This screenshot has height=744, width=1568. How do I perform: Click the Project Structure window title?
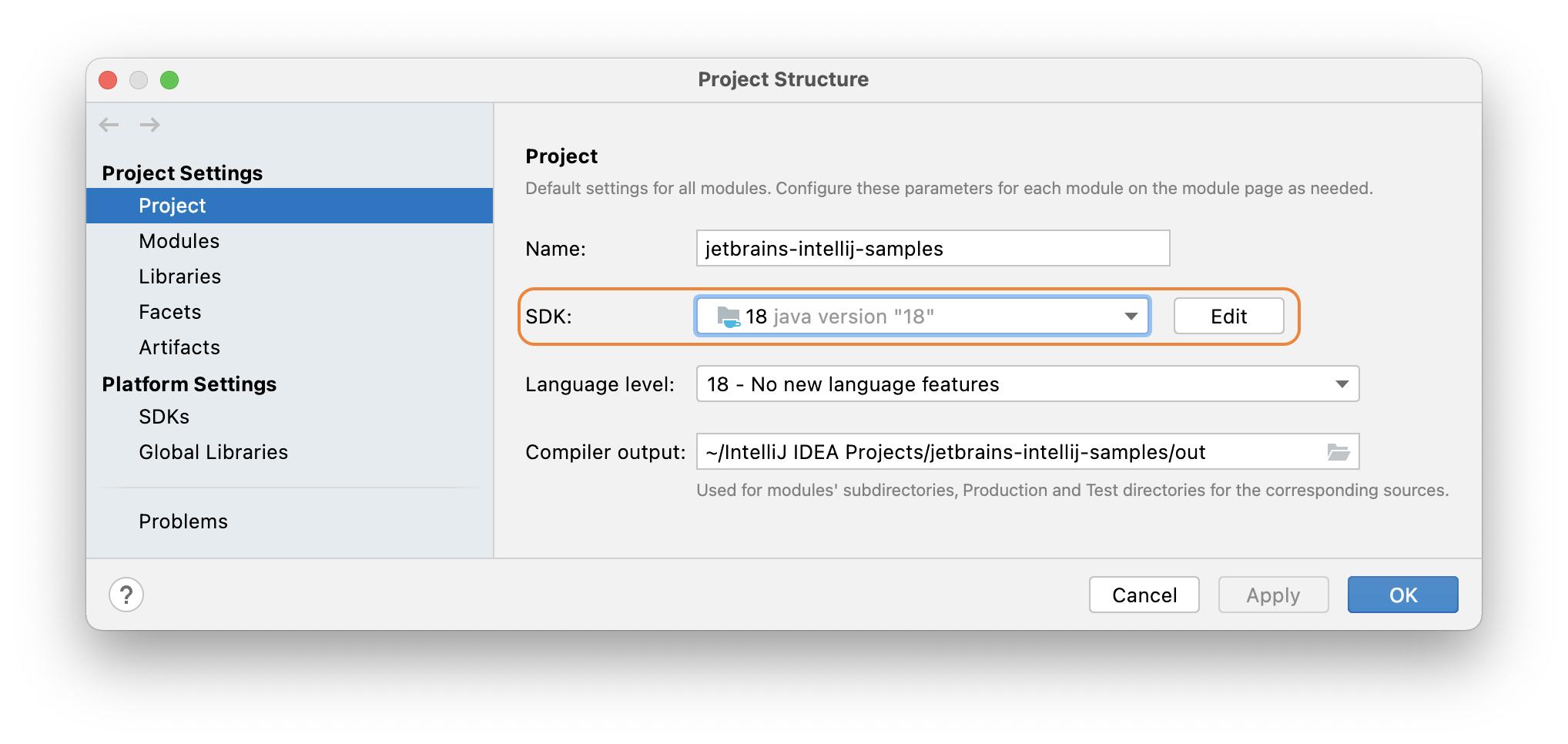point(783,79)
